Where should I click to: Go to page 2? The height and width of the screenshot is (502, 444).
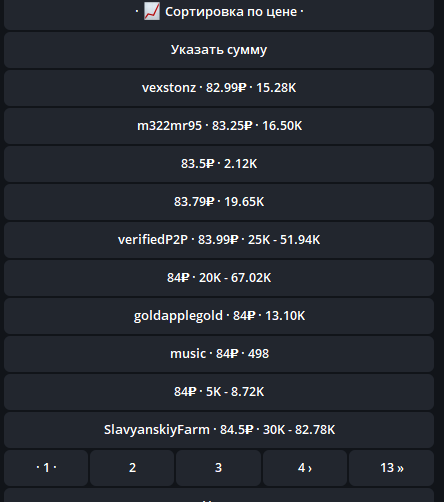[132, 468]
